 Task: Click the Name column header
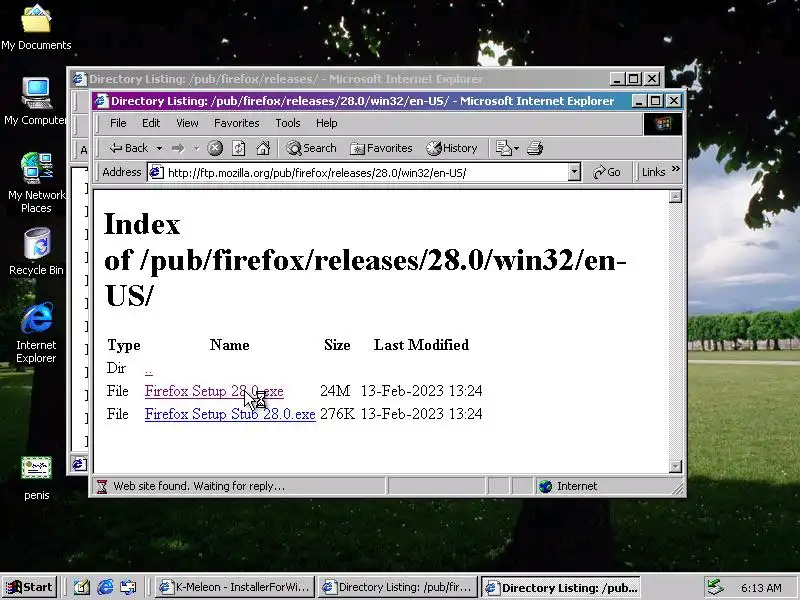click(230, 345)
